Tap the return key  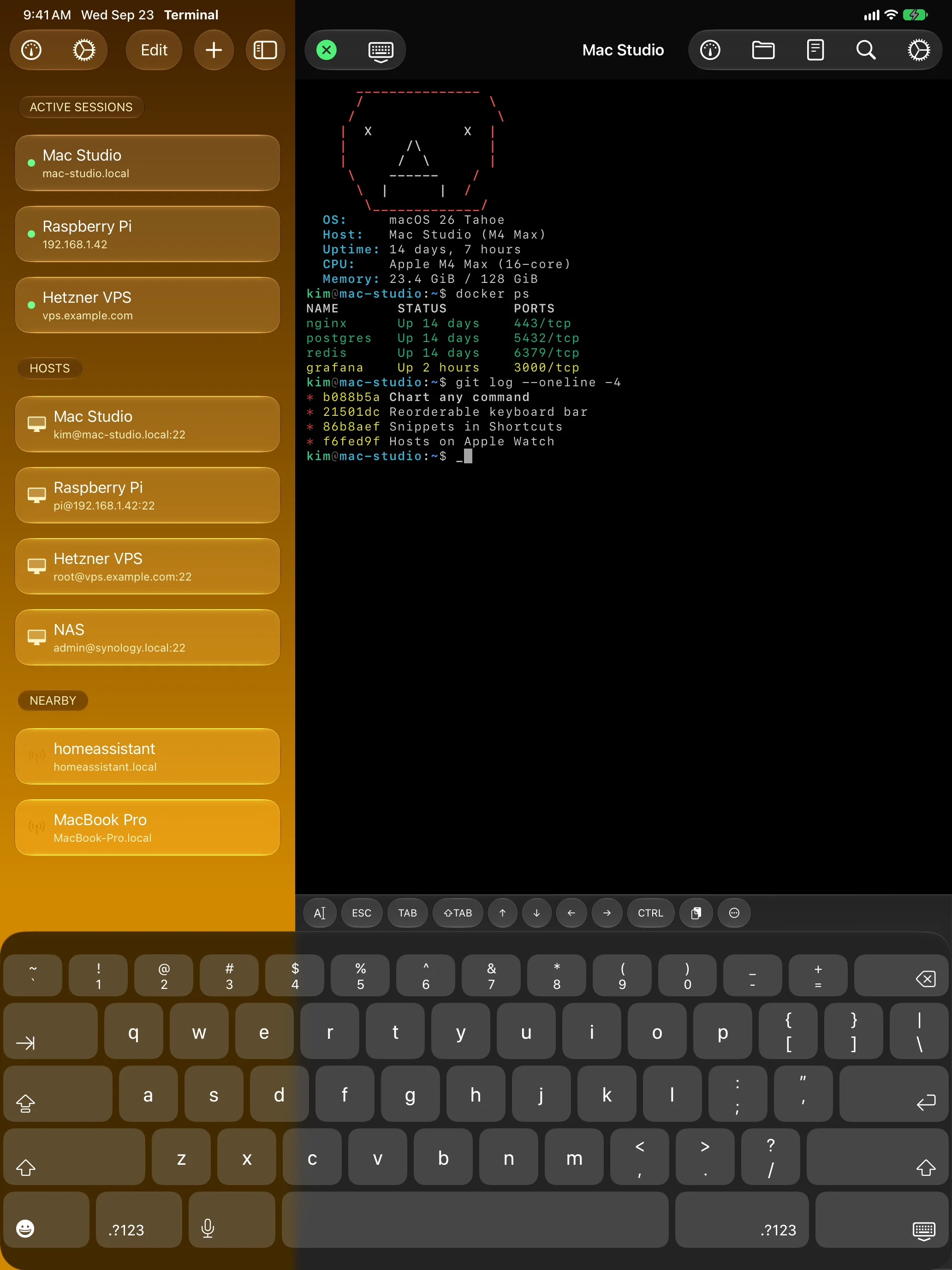(894, 1094)
